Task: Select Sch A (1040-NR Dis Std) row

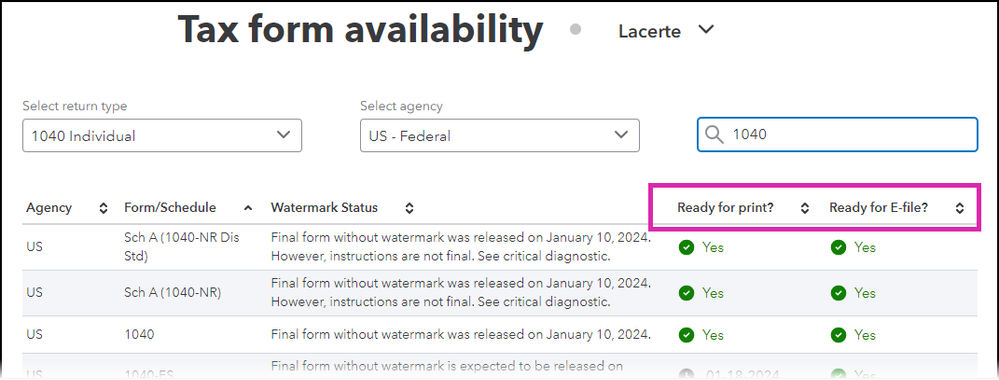Action: click(x=500, y=247)
